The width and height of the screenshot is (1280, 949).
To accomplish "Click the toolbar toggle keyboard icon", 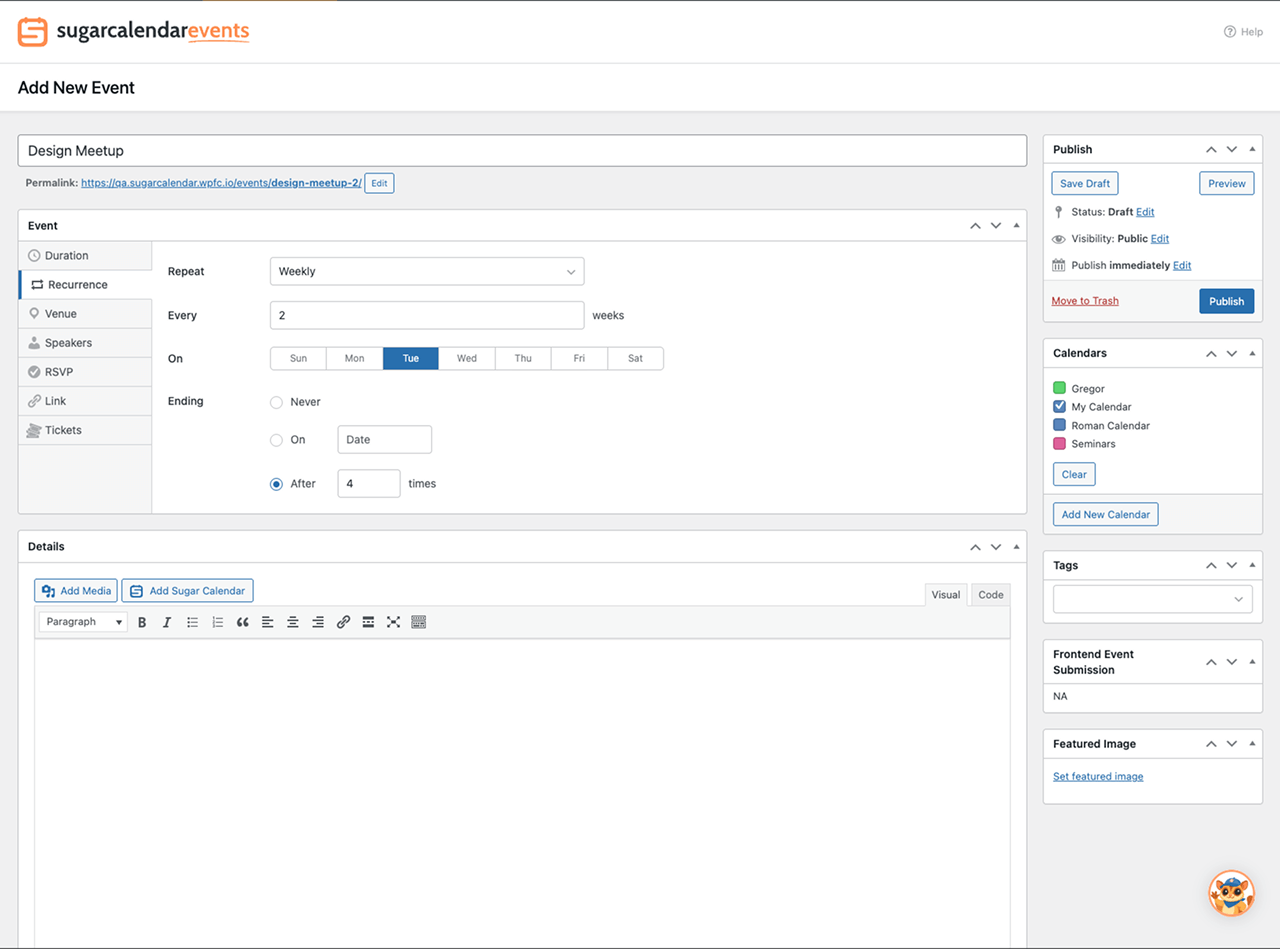I will pos(419,622).
